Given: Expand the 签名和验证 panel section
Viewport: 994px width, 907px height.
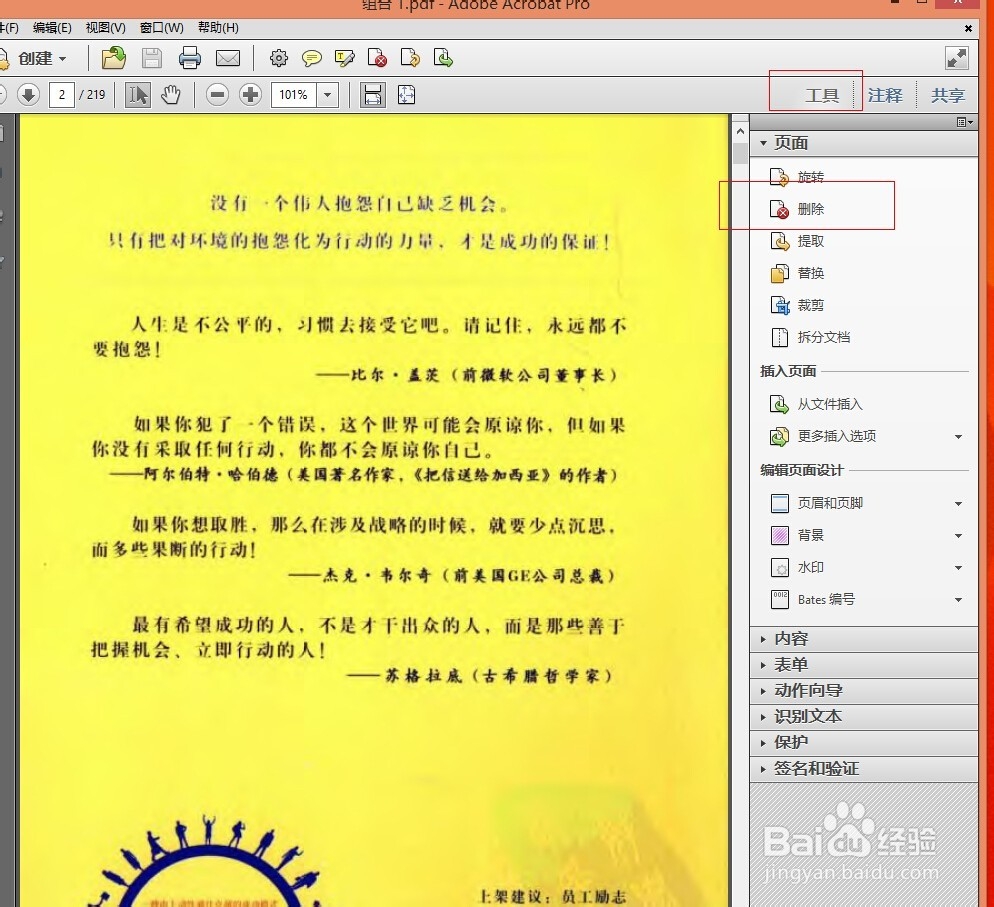Looking at the screenshot, I should [x=863, y=769].
